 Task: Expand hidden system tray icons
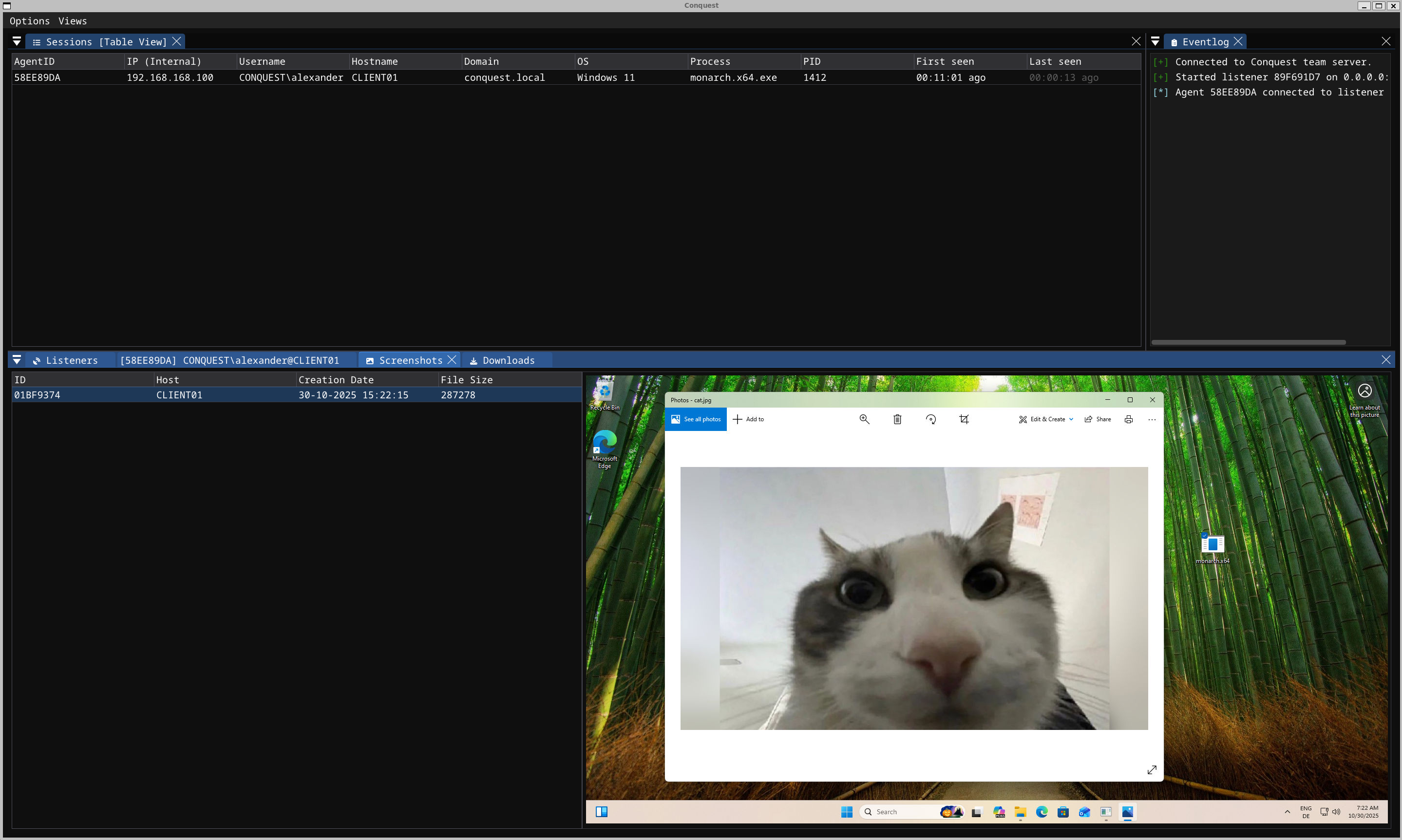tap(1287, 811)
